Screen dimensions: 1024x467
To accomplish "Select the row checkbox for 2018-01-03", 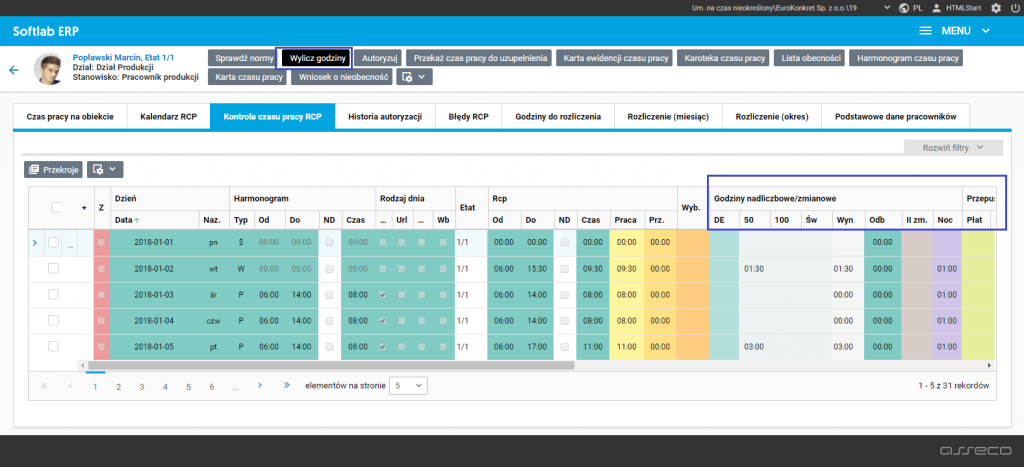I will tap(54, 294).
